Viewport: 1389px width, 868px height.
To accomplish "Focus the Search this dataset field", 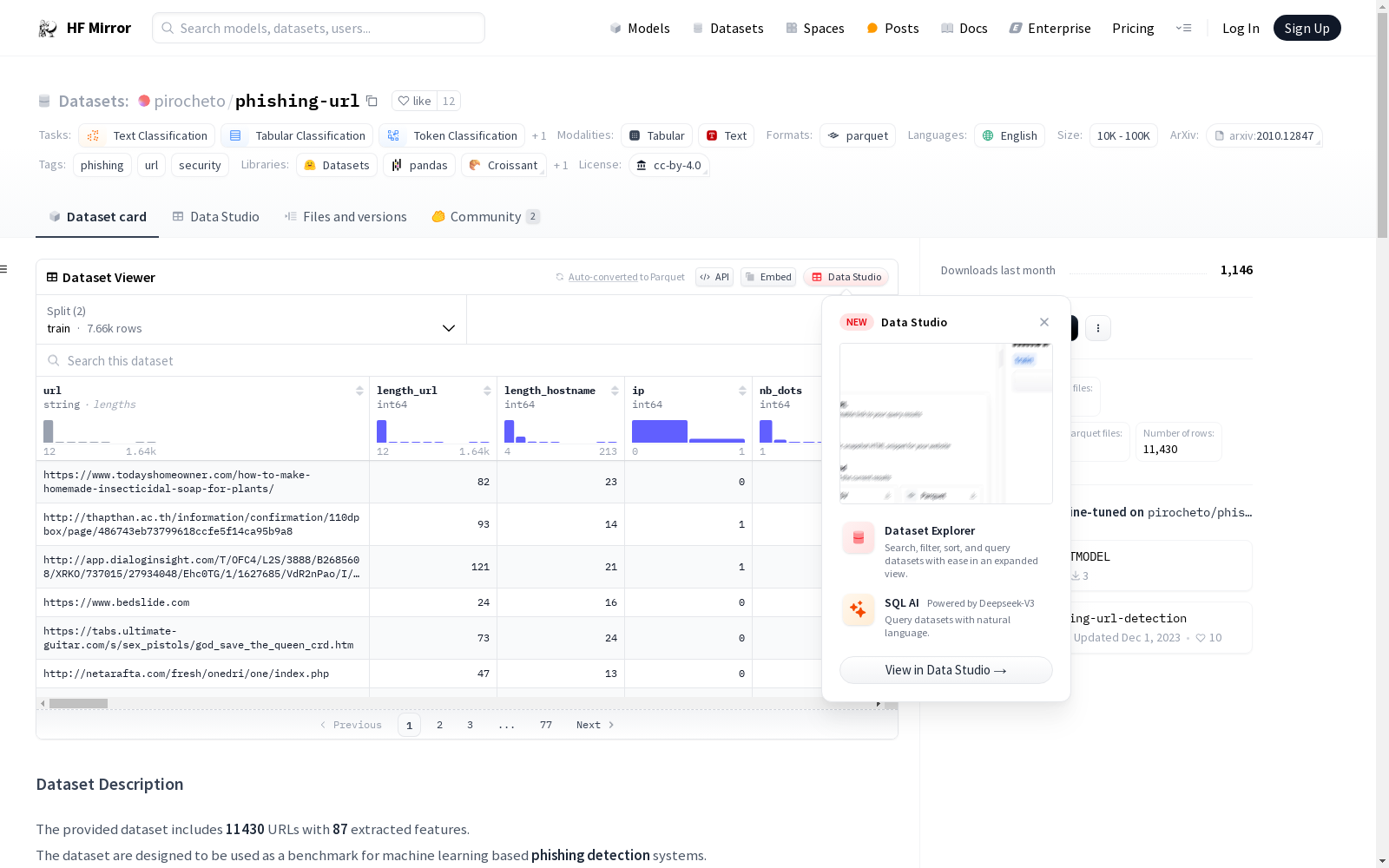I will (x=429, y=360).
